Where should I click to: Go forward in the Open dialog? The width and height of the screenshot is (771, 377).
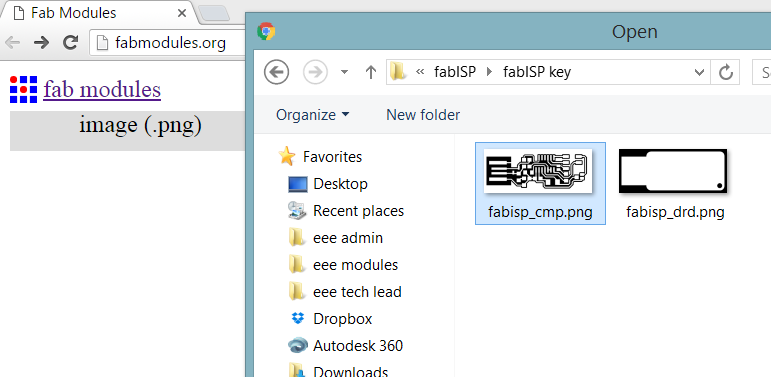click(x=315, y=73)
